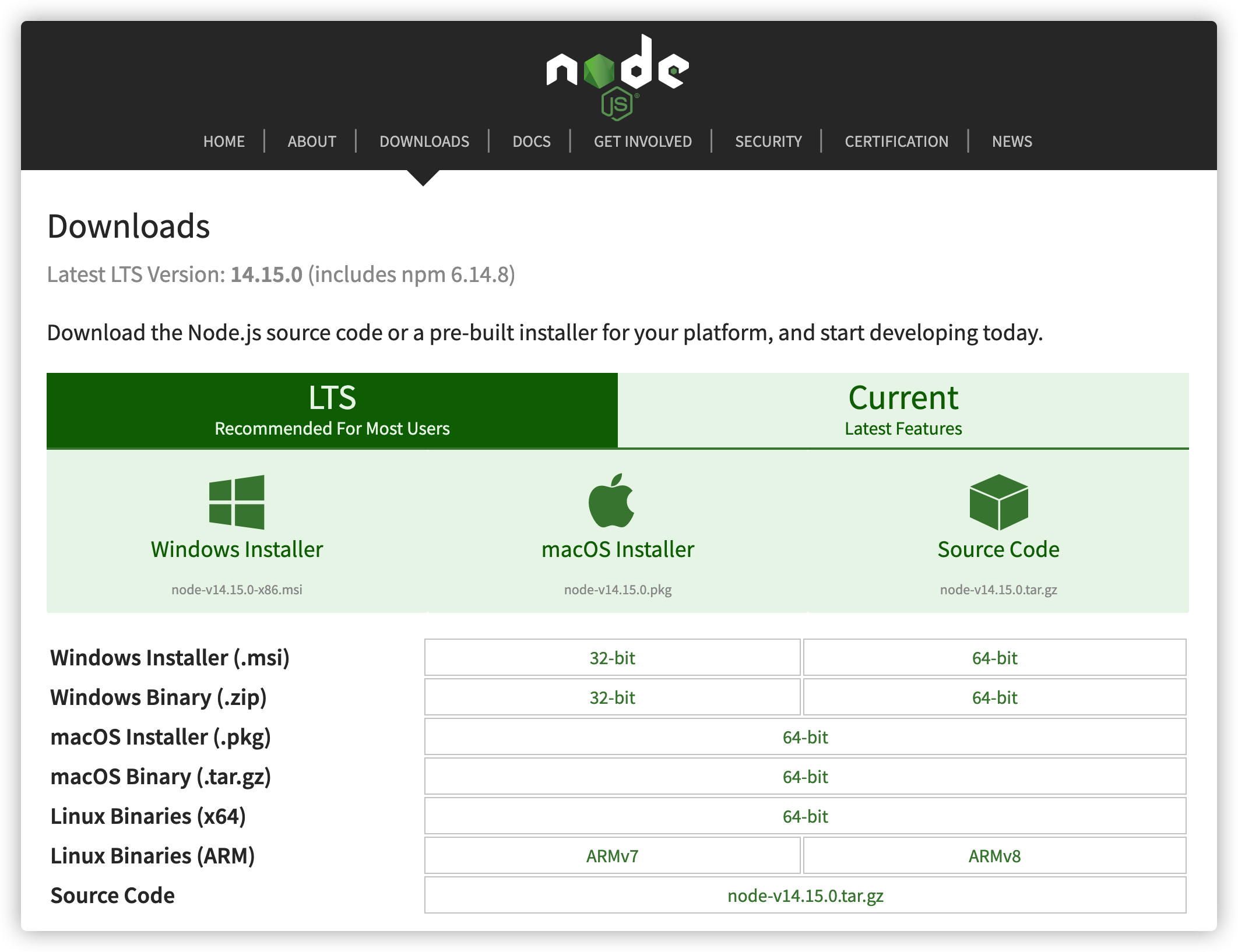
Task: Click node-v14.15.0.tar.gz in Source Code row
Action: [x=805, y=895]
